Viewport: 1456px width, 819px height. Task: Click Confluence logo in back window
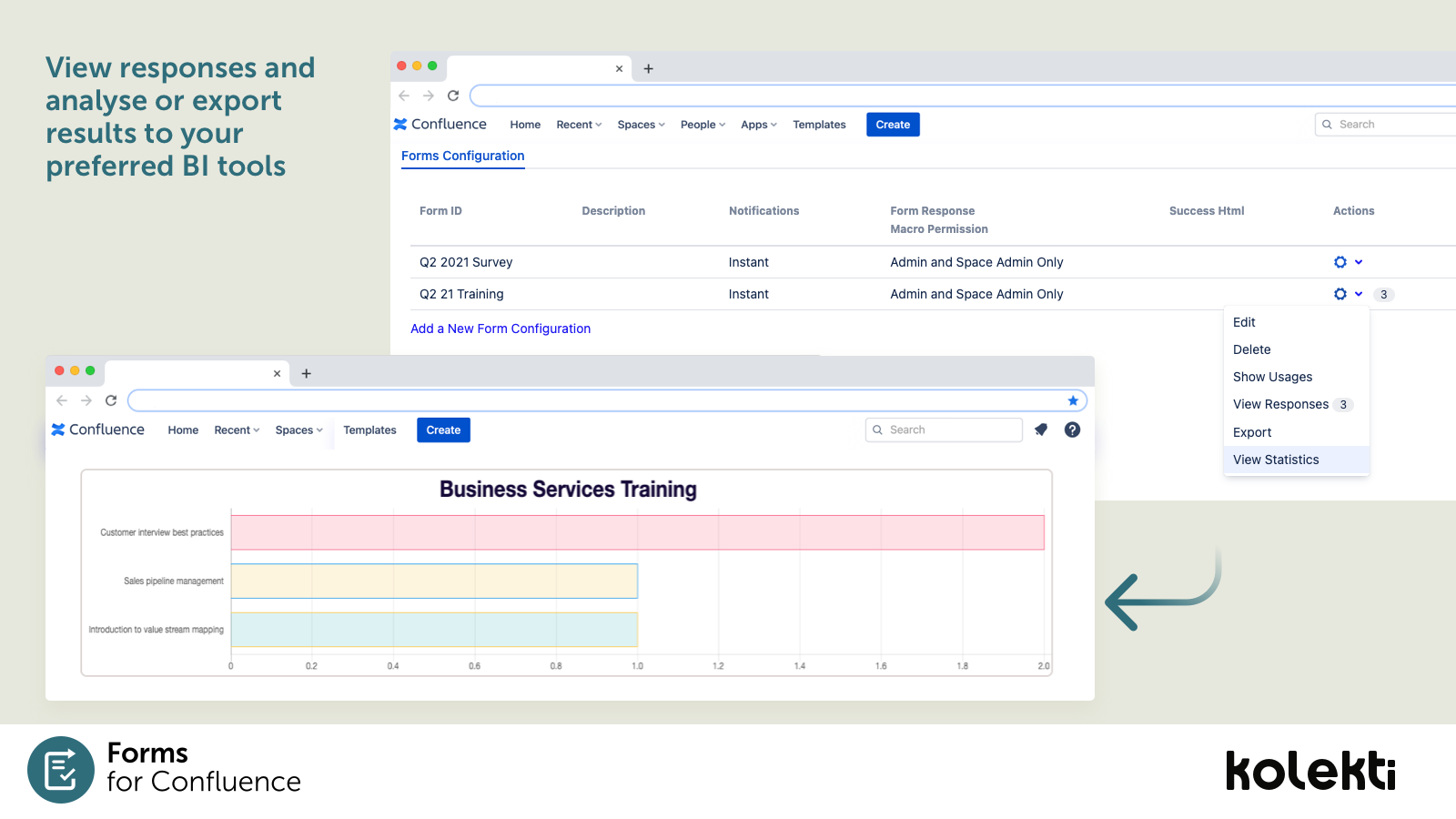(440, 124)
